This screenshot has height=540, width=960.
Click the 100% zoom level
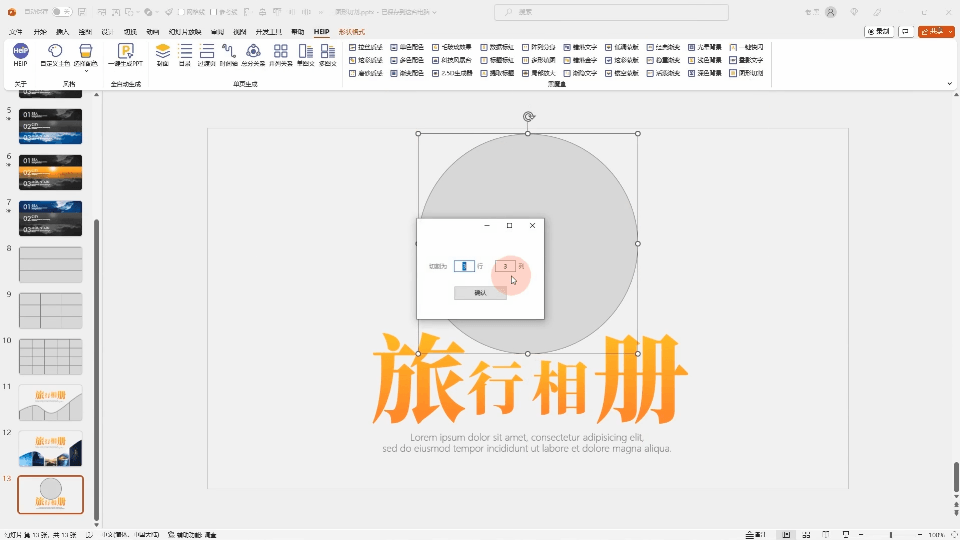coord(937,534)
